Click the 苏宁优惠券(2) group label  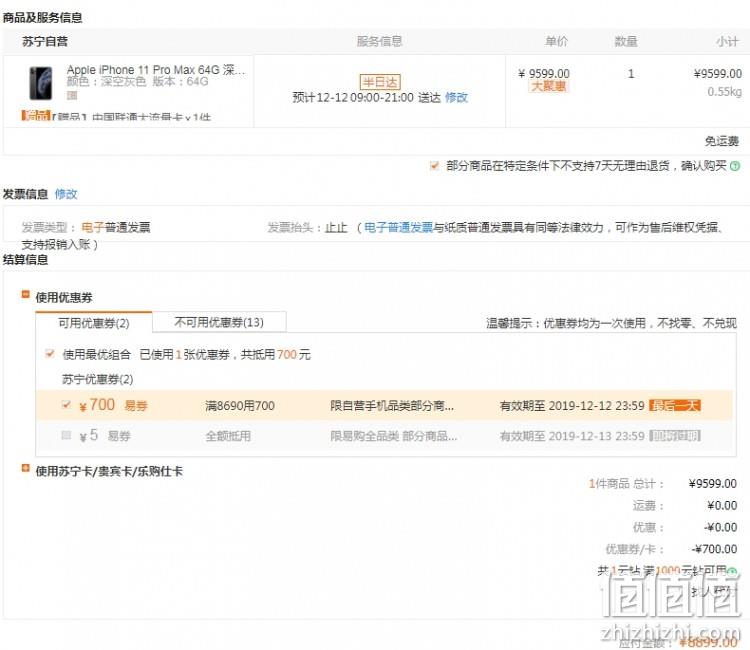(x=98, y=379)
